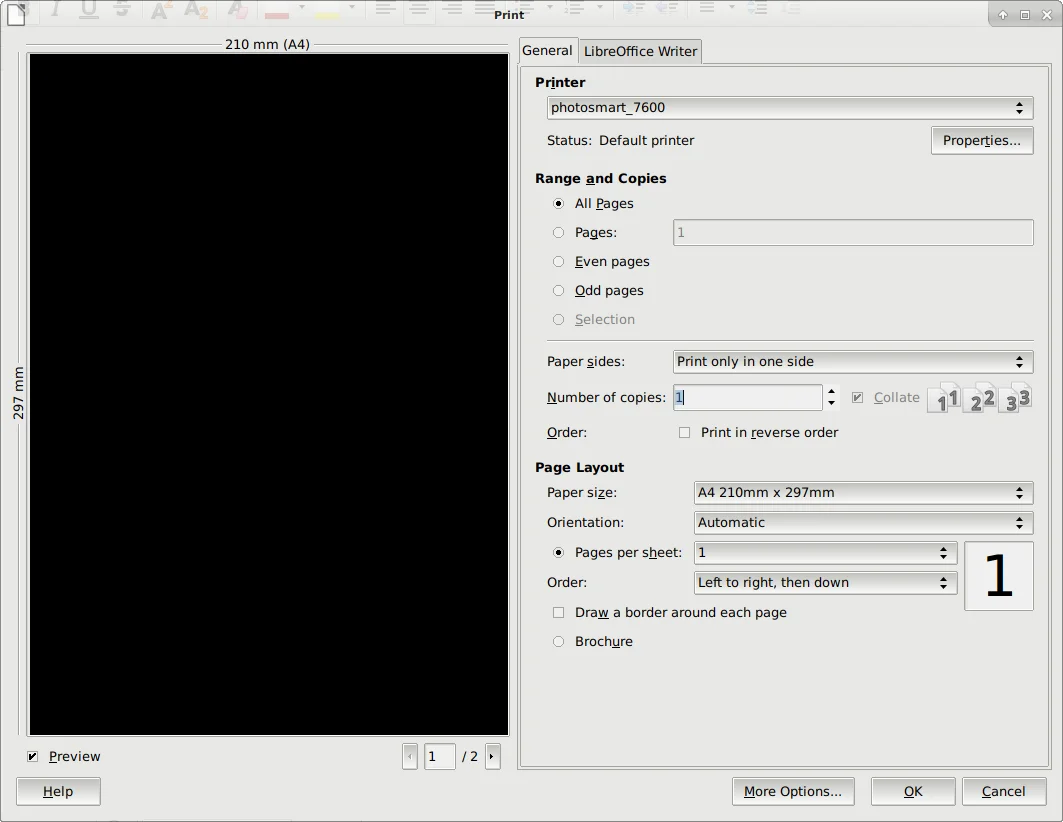
Task: Go to next preview page arrow
Action: point(493,756)
